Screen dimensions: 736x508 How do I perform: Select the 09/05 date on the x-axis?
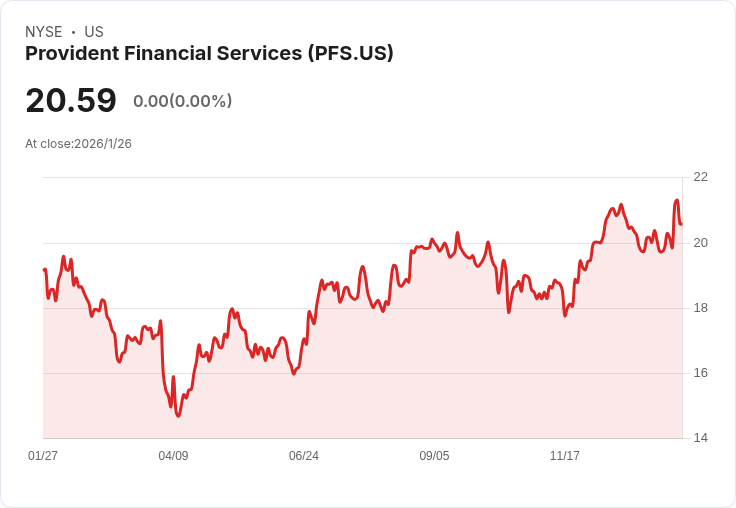click(434, 455)
